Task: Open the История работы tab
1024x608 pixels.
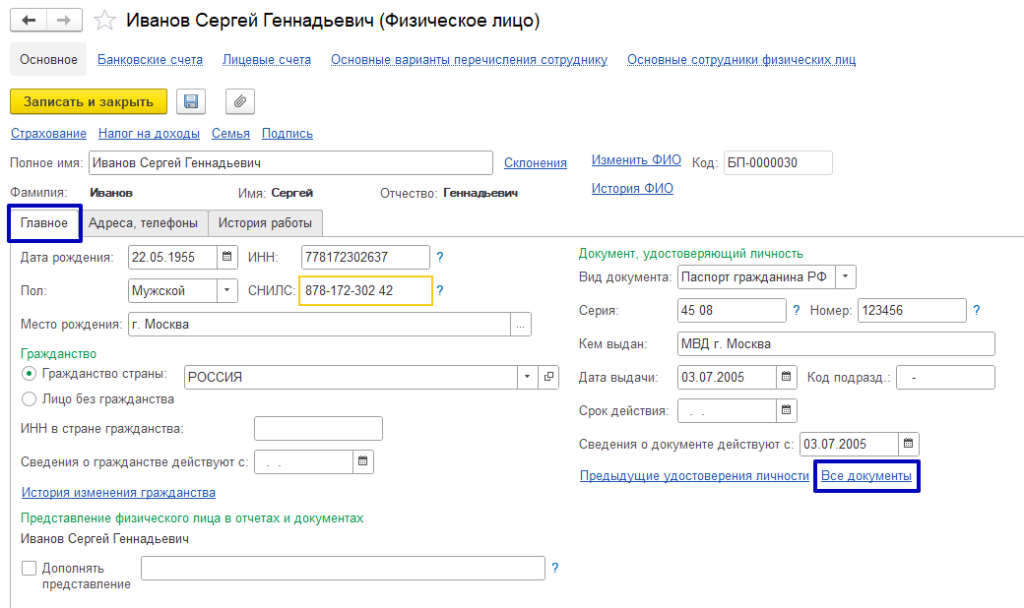Action: 265,223
